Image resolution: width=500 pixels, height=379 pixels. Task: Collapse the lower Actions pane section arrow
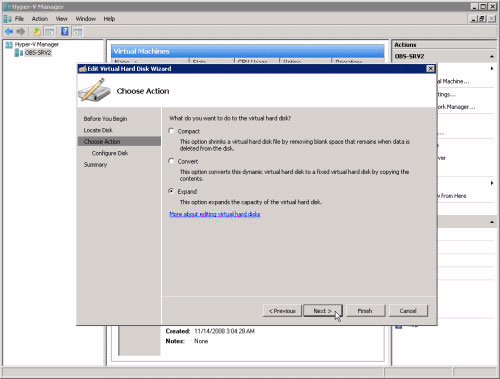pyautogui.click(x=492, y=222)
